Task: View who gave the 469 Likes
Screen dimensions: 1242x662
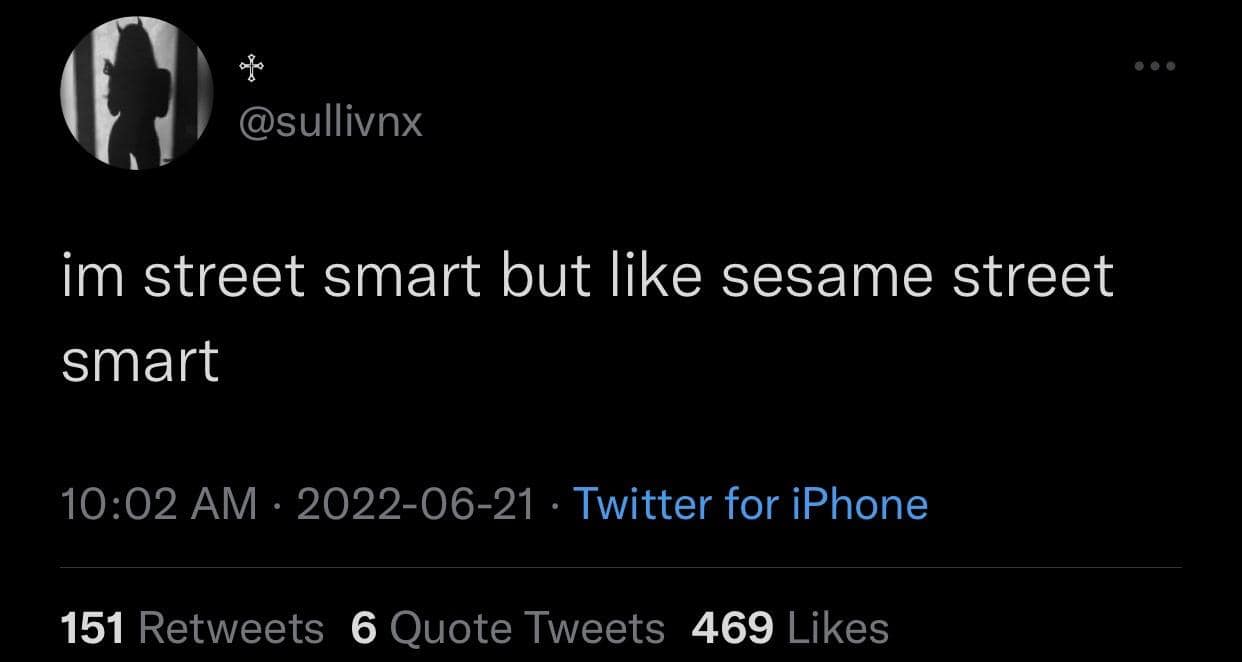Action: 790,628
